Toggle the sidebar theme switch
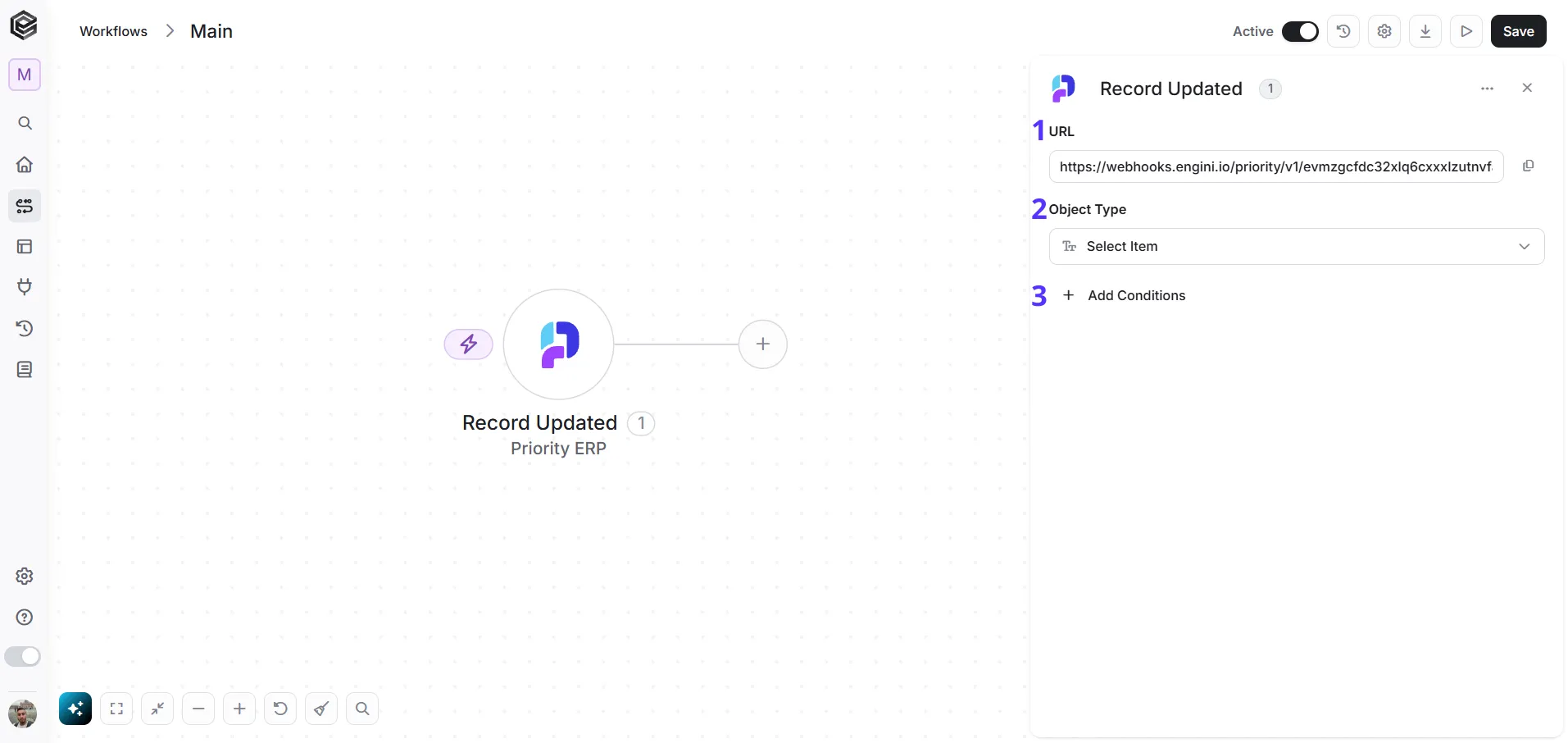The image size is (1568, 743). coord(22,656)
